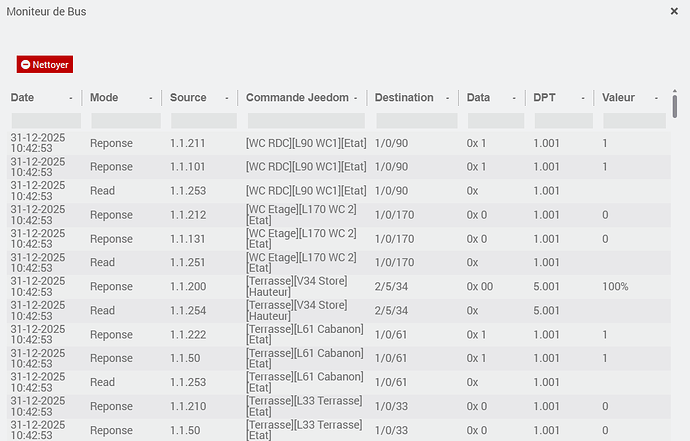
Task: Sort by the Source column header
Action: [x=188, y=97]
